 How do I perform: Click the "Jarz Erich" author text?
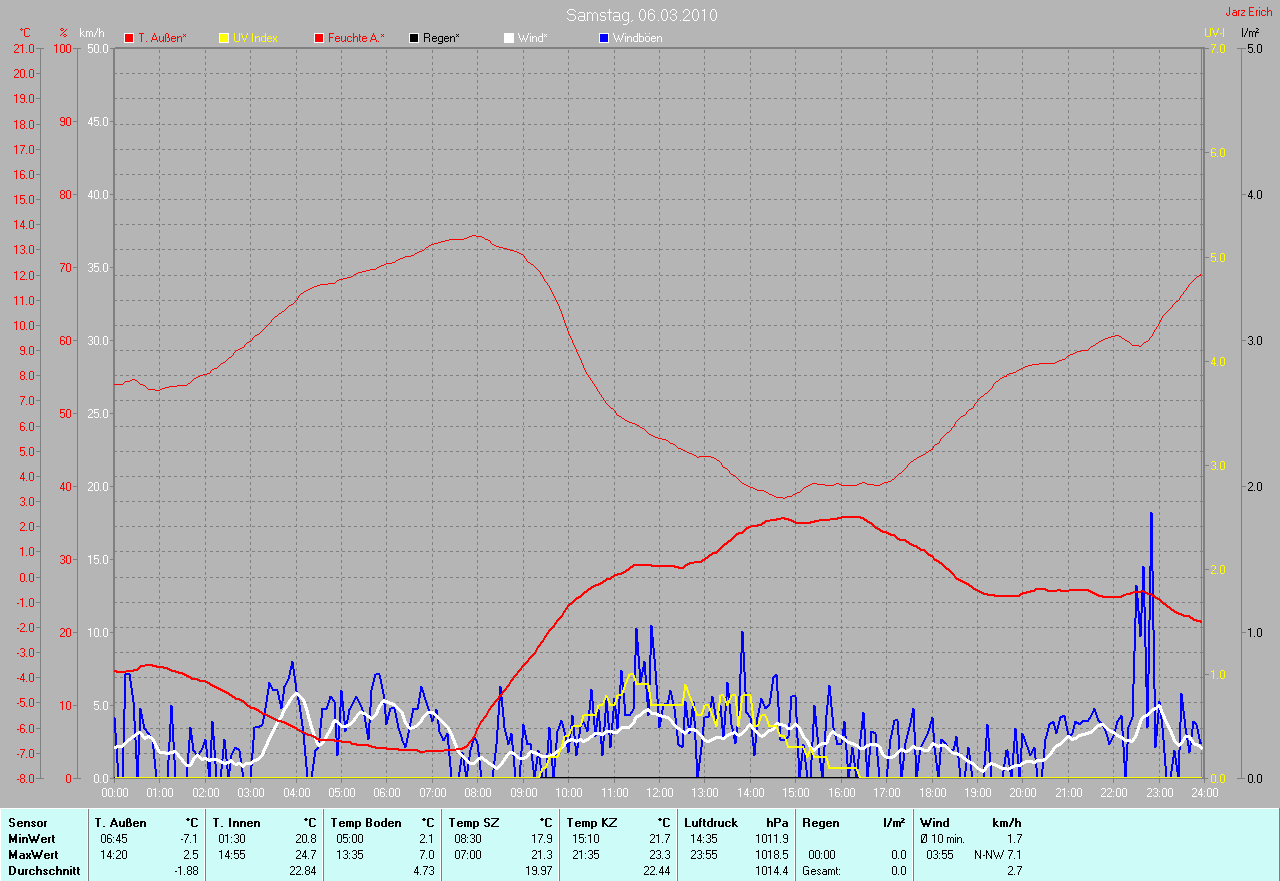[1249, 12]
